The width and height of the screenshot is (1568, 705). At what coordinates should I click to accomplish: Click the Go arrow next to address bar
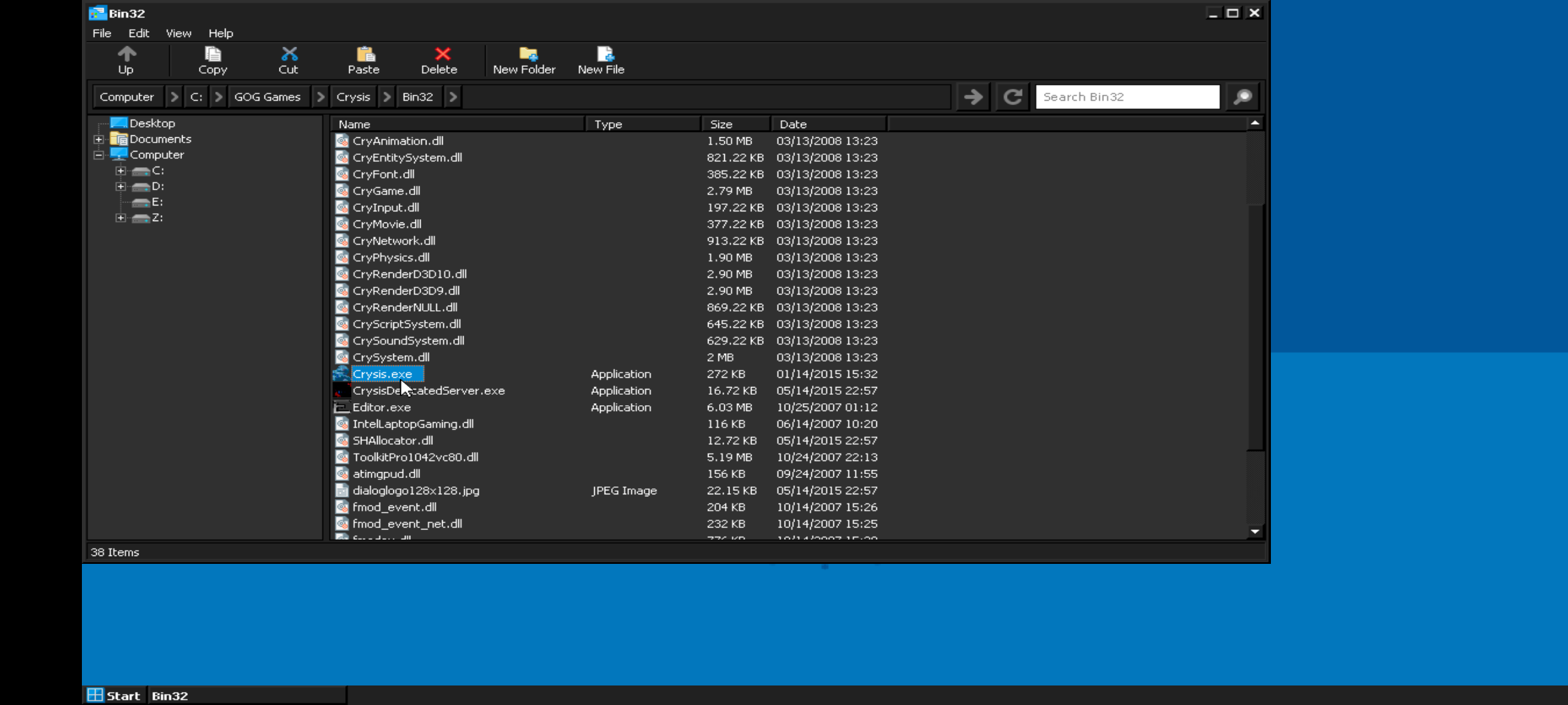(973, 97)
